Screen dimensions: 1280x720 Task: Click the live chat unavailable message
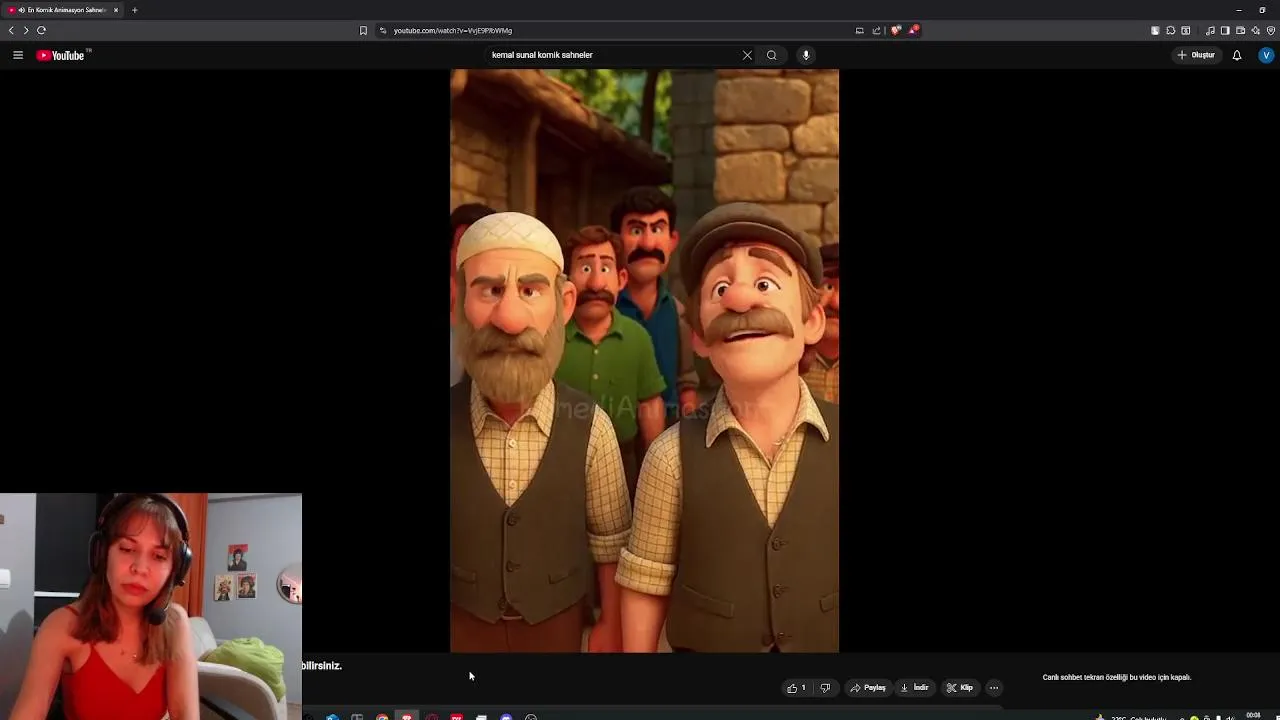[1117, 677]
